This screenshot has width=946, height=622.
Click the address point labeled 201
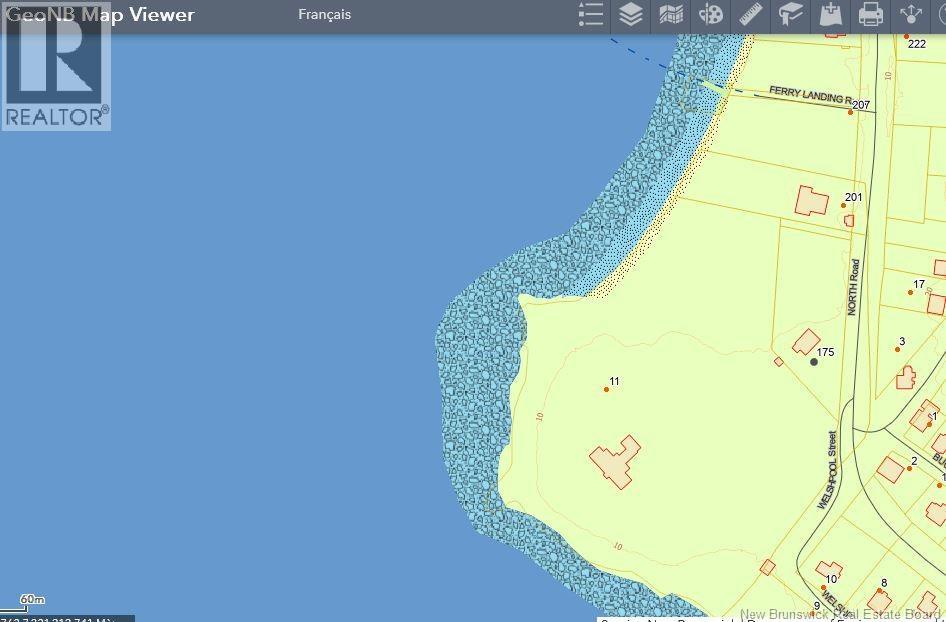(843, 206)
